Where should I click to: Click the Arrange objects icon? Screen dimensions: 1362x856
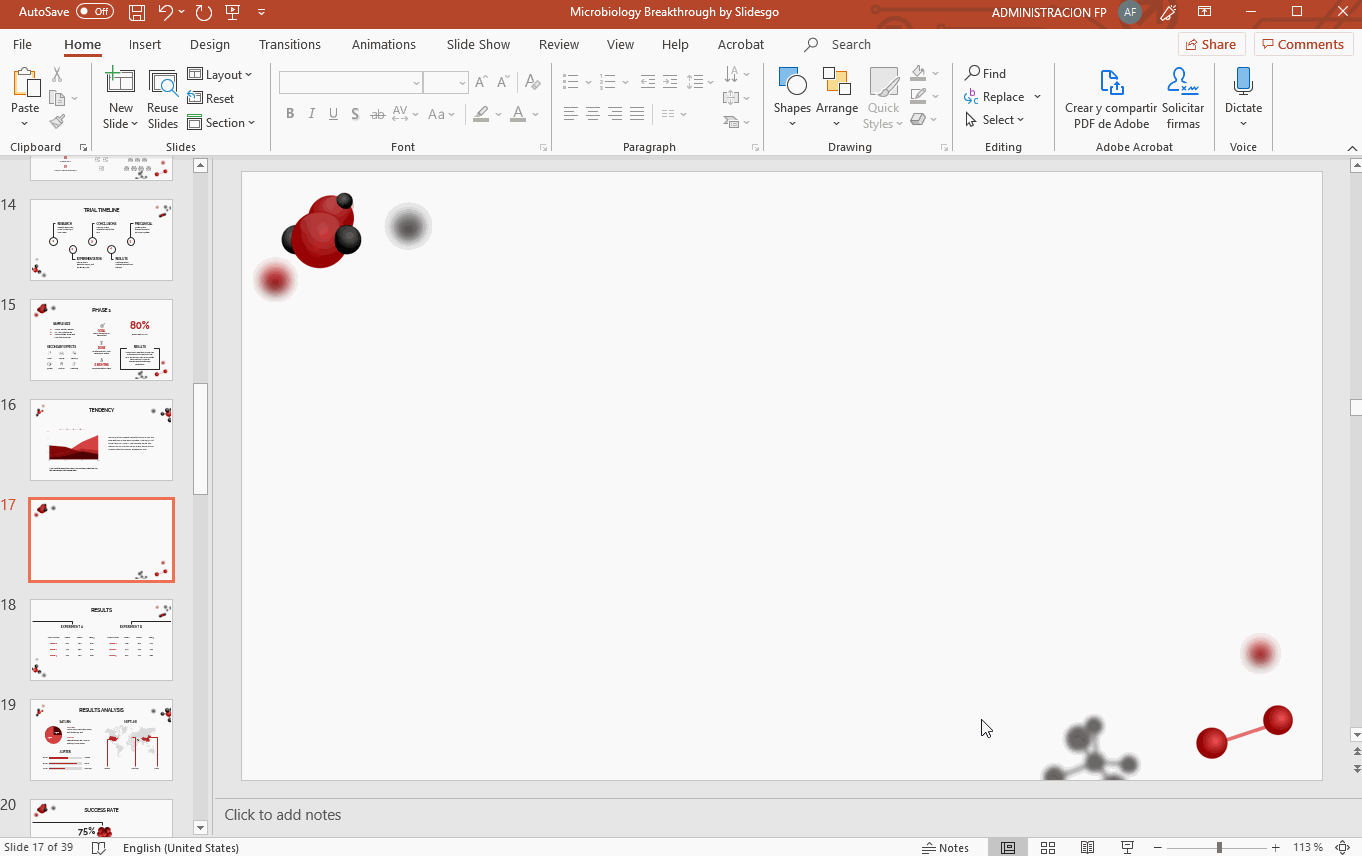pos(836,84)
